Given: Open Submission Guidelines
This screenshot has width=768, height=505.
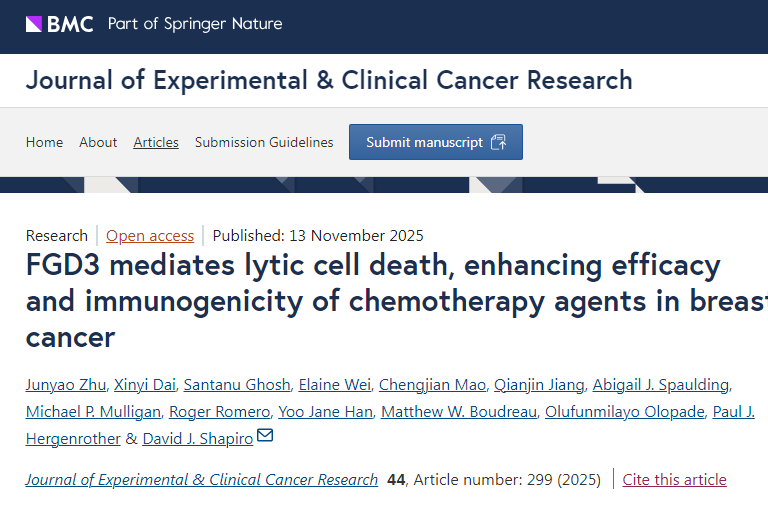Looking at the screenshot, I should tap(264, 142).
